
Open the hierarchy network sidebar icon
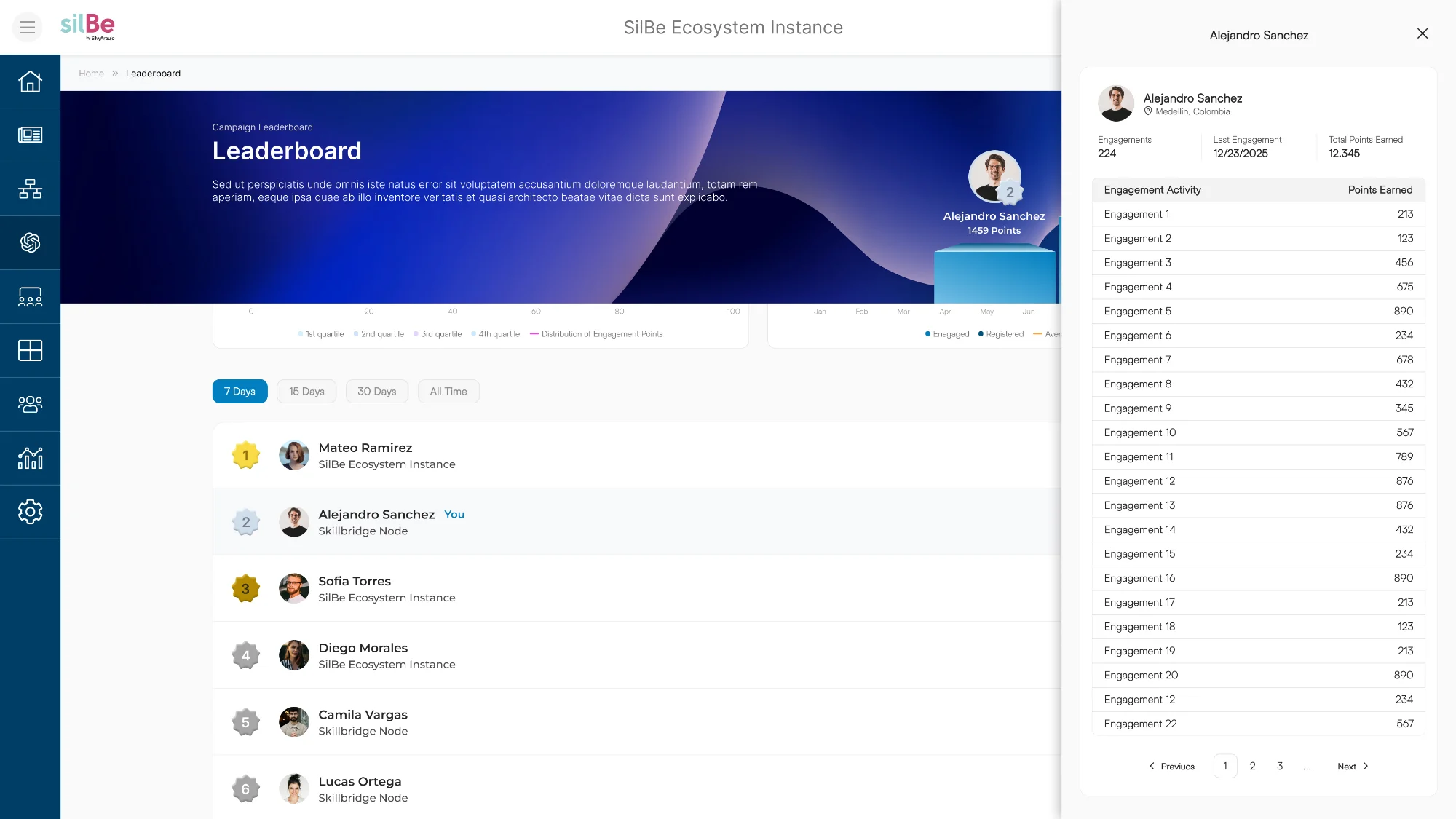[30, 189]
